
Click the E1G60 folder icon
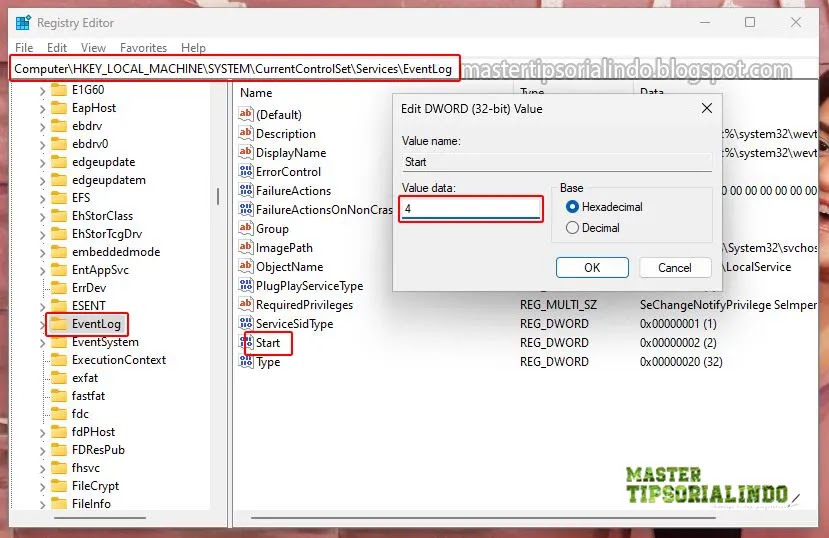[59, 89]
